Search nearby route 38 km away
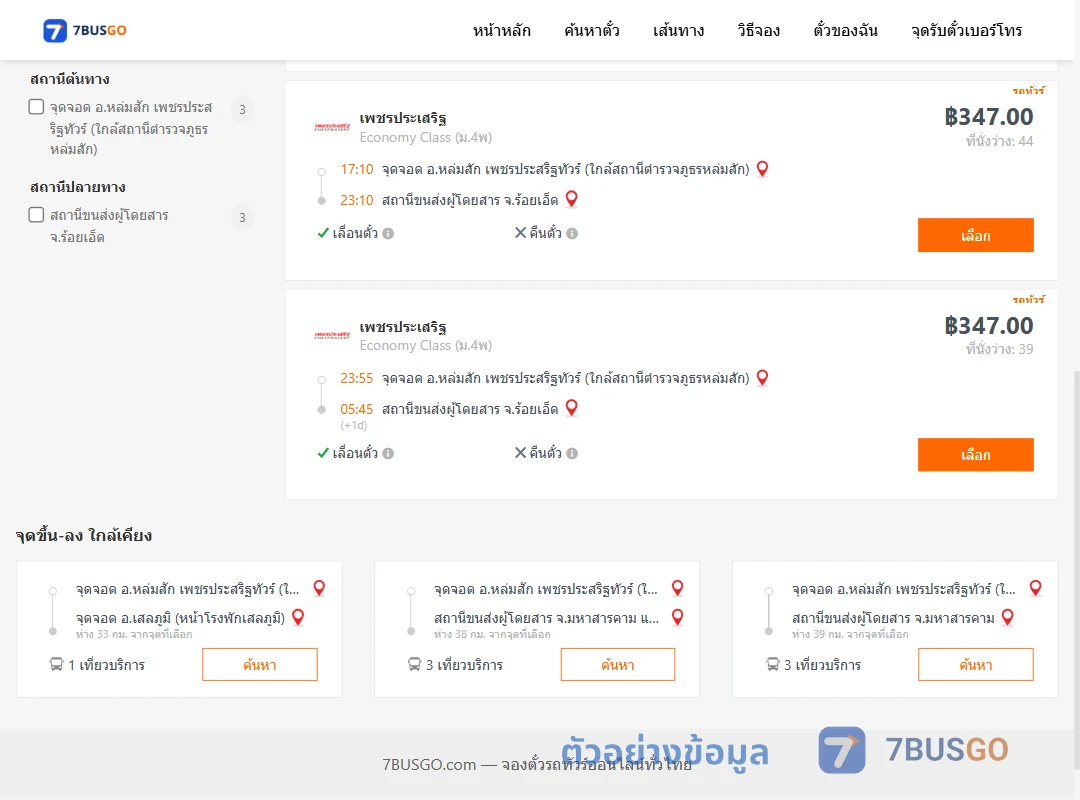 tap(618, 664)
